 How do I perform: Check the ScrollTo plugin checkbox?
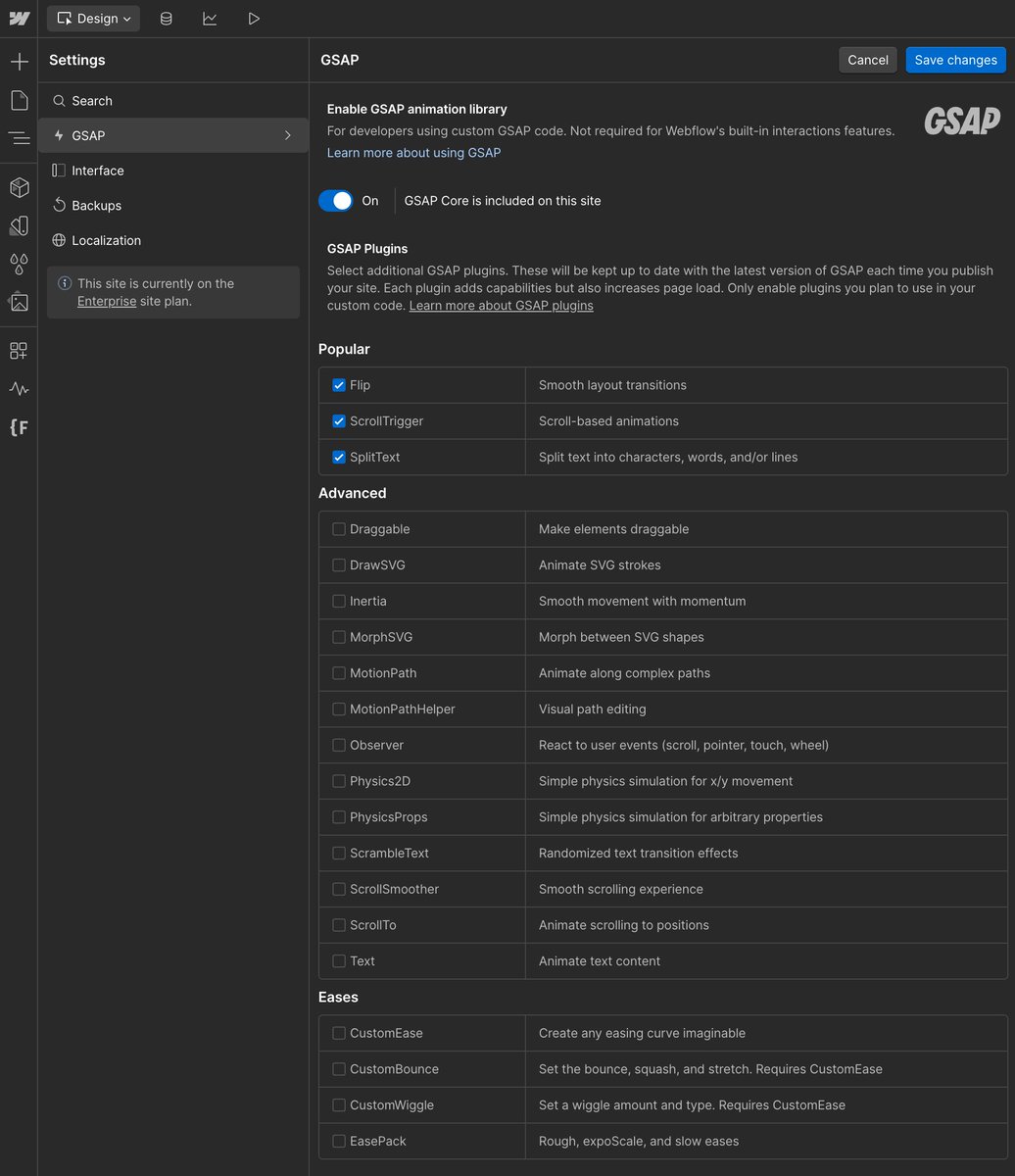click(339, 925)
